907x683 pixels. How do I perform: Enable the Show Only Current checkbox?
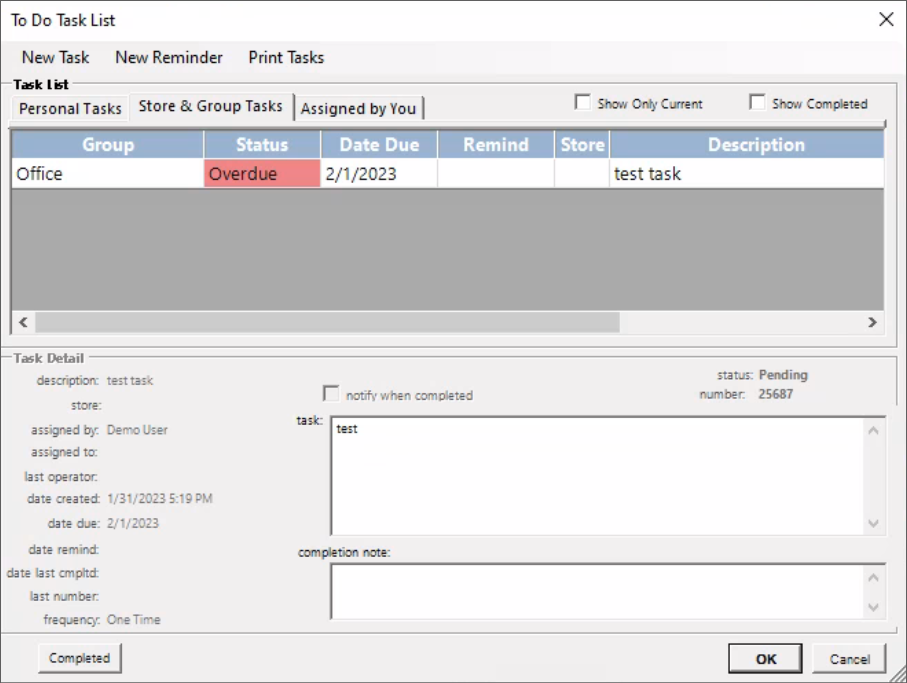(582, 103)
